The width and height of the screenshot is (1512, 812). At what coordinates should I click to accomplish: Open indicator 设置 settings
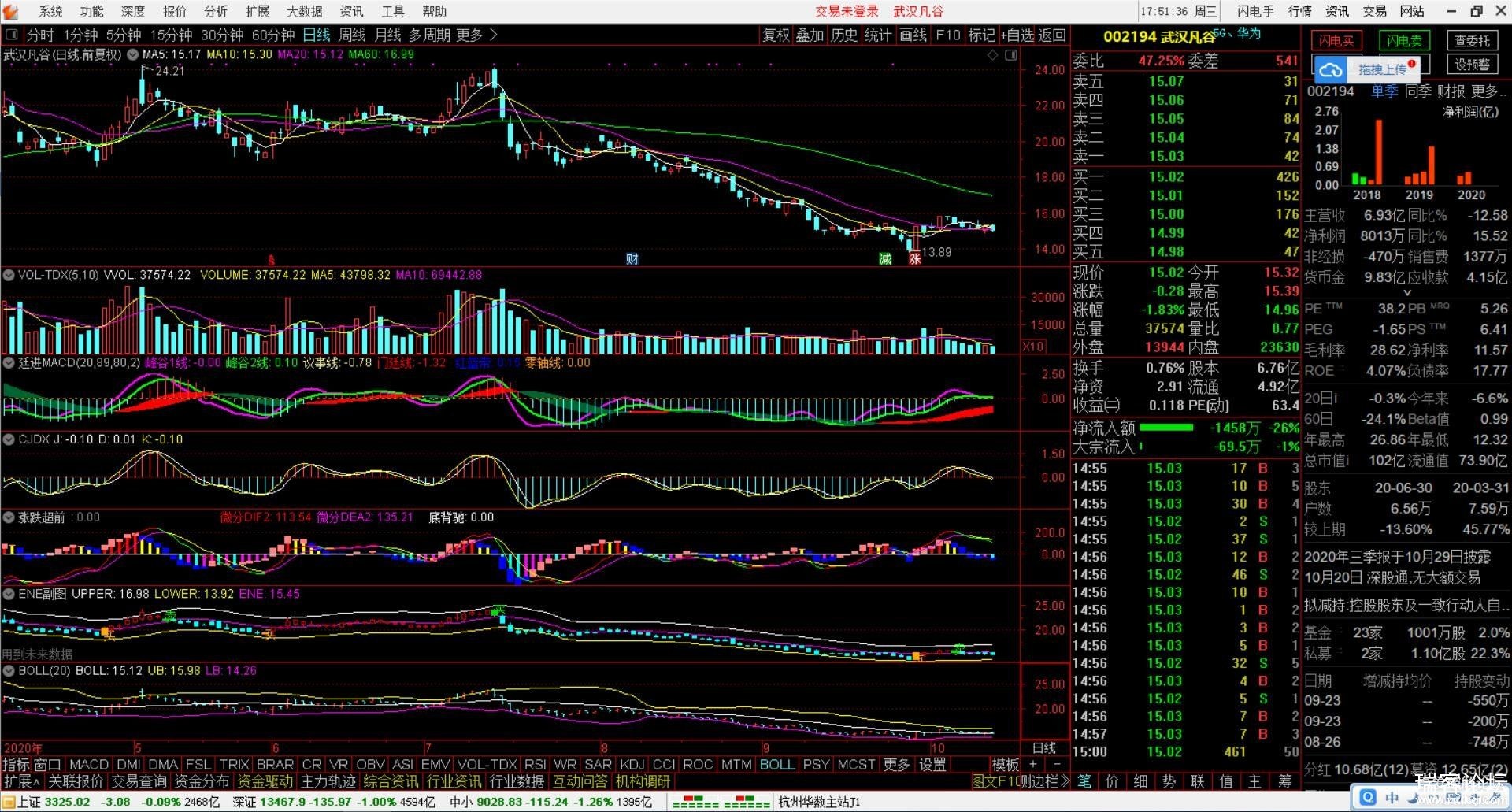[x=932, y=764]
